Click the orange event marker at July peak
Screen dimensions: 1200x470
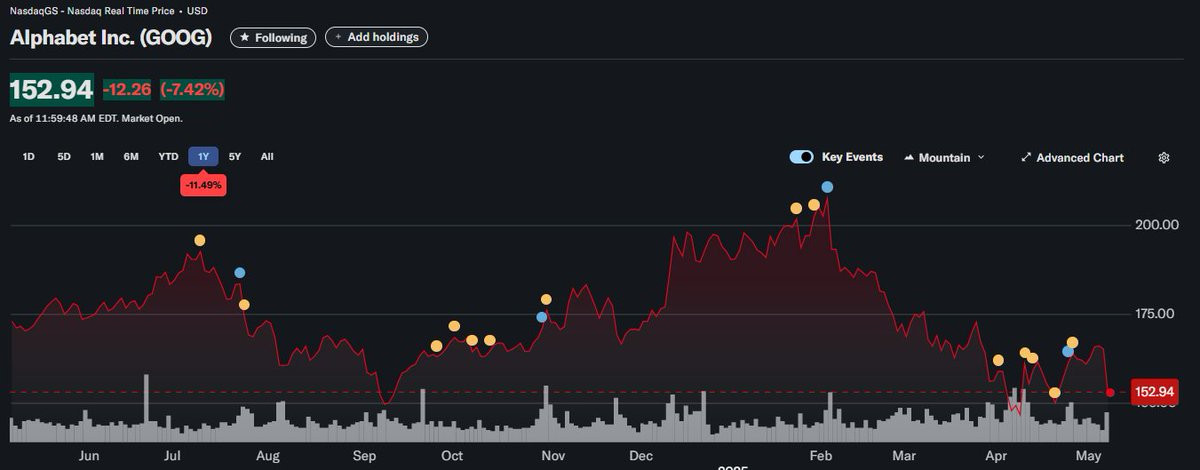coord(200,240)
